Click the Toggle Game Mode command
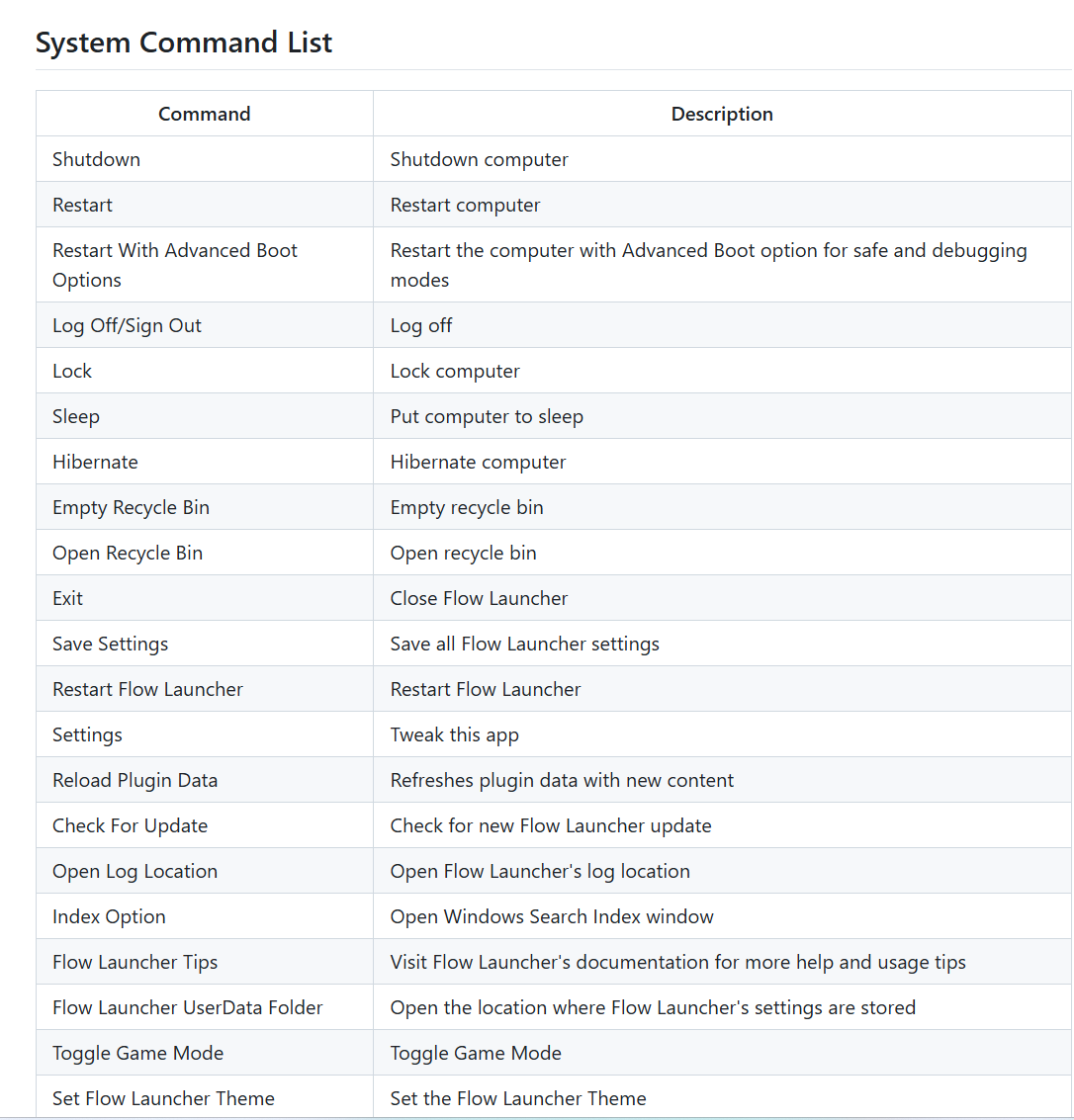 pyautogui.click(x=137, y=1053)
